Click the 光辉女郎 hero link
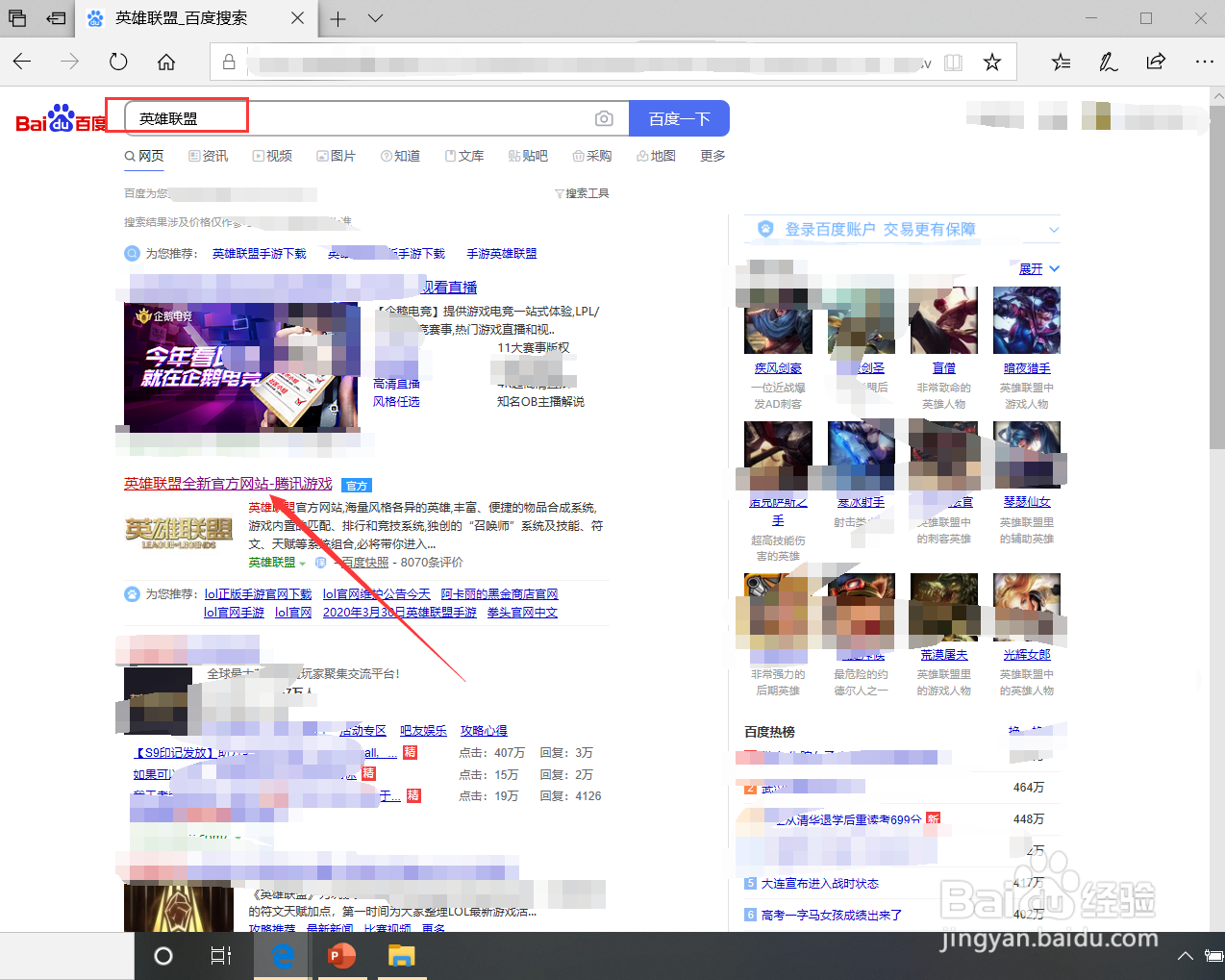Screen dimensions: 1225x980 [1027, 655]
